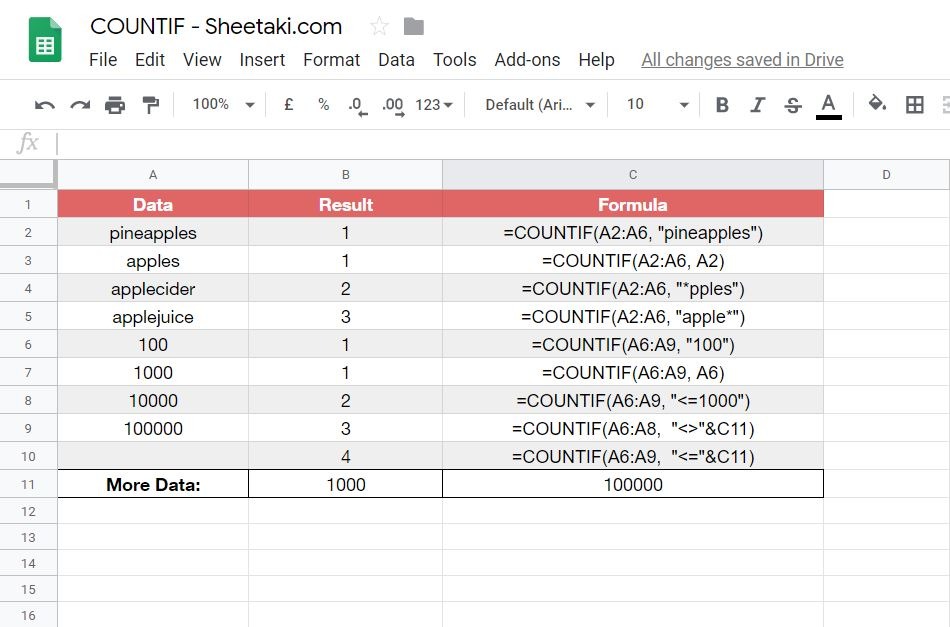Open the text color picker
This screenshot has height=627, width=950.
point(827,104)
